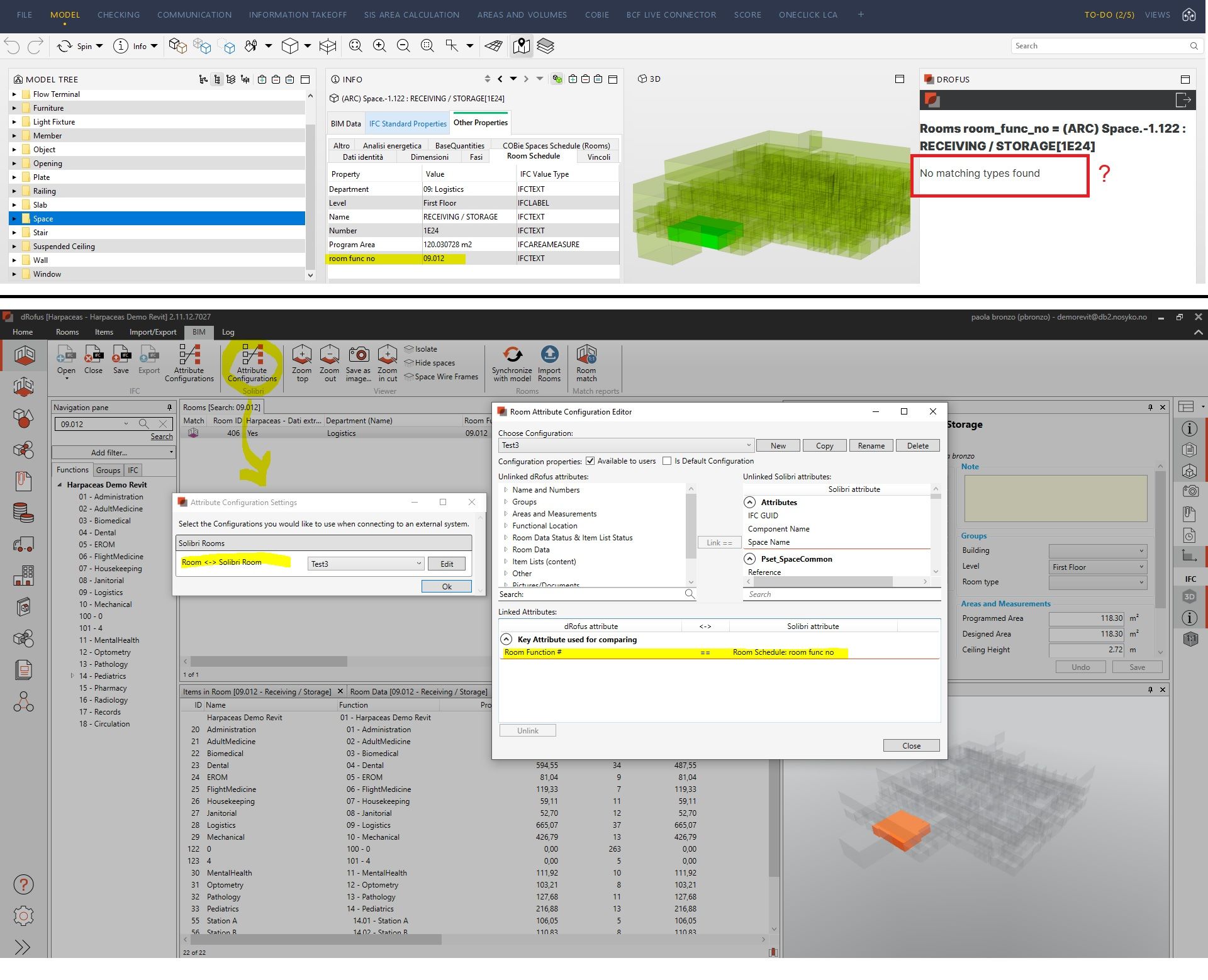Toggle the Available to users checkbox
Image resolution: width=1208 pixels, height=980 pixels.
590,461
